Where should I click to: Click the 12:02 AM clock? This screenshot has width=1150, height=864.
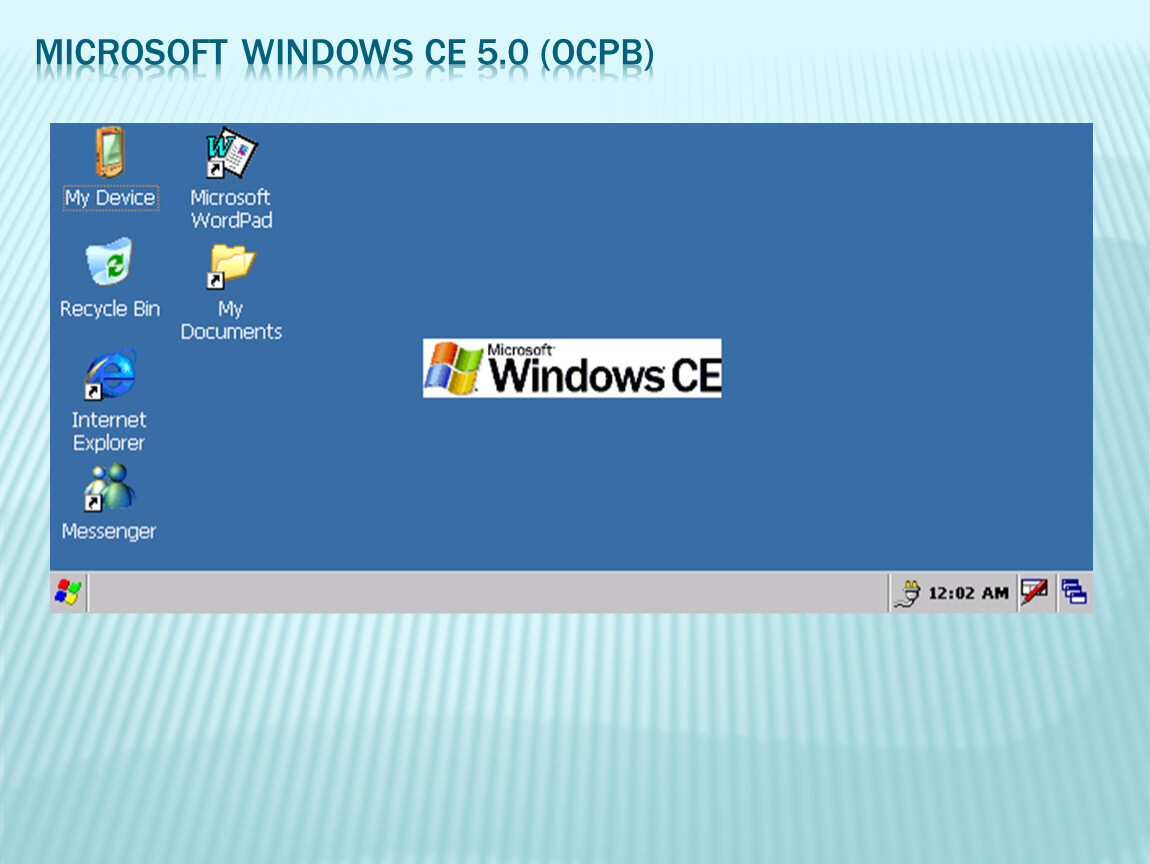[x=968, y=593]
